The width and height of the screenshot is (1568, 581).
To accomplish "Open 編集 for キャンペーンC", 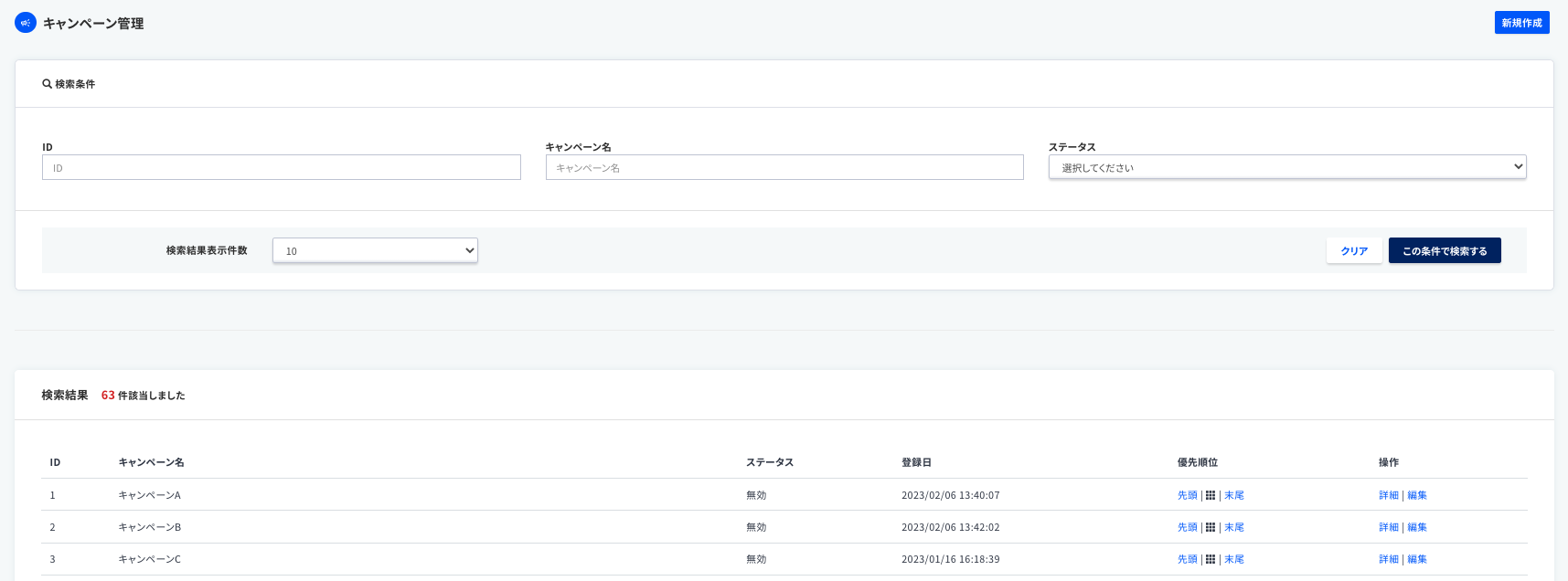I will 1417,559.
